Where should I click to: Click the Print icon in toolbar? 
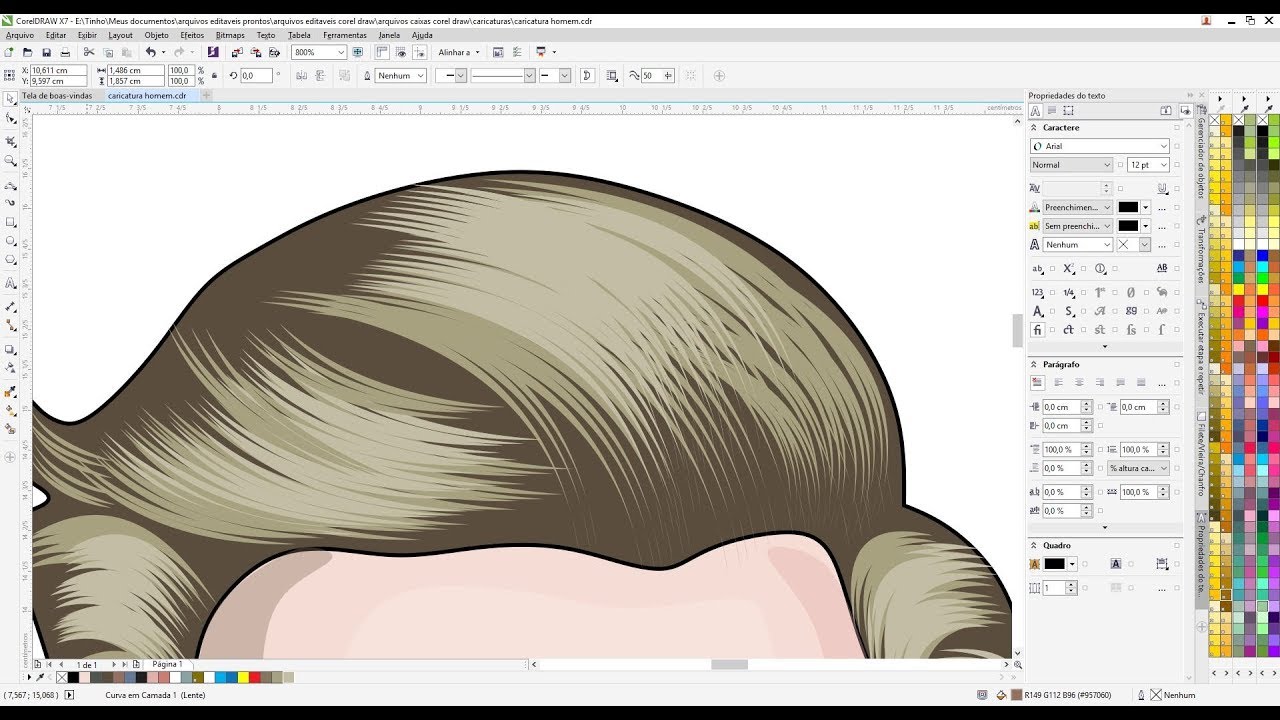[x=65, y=52]
